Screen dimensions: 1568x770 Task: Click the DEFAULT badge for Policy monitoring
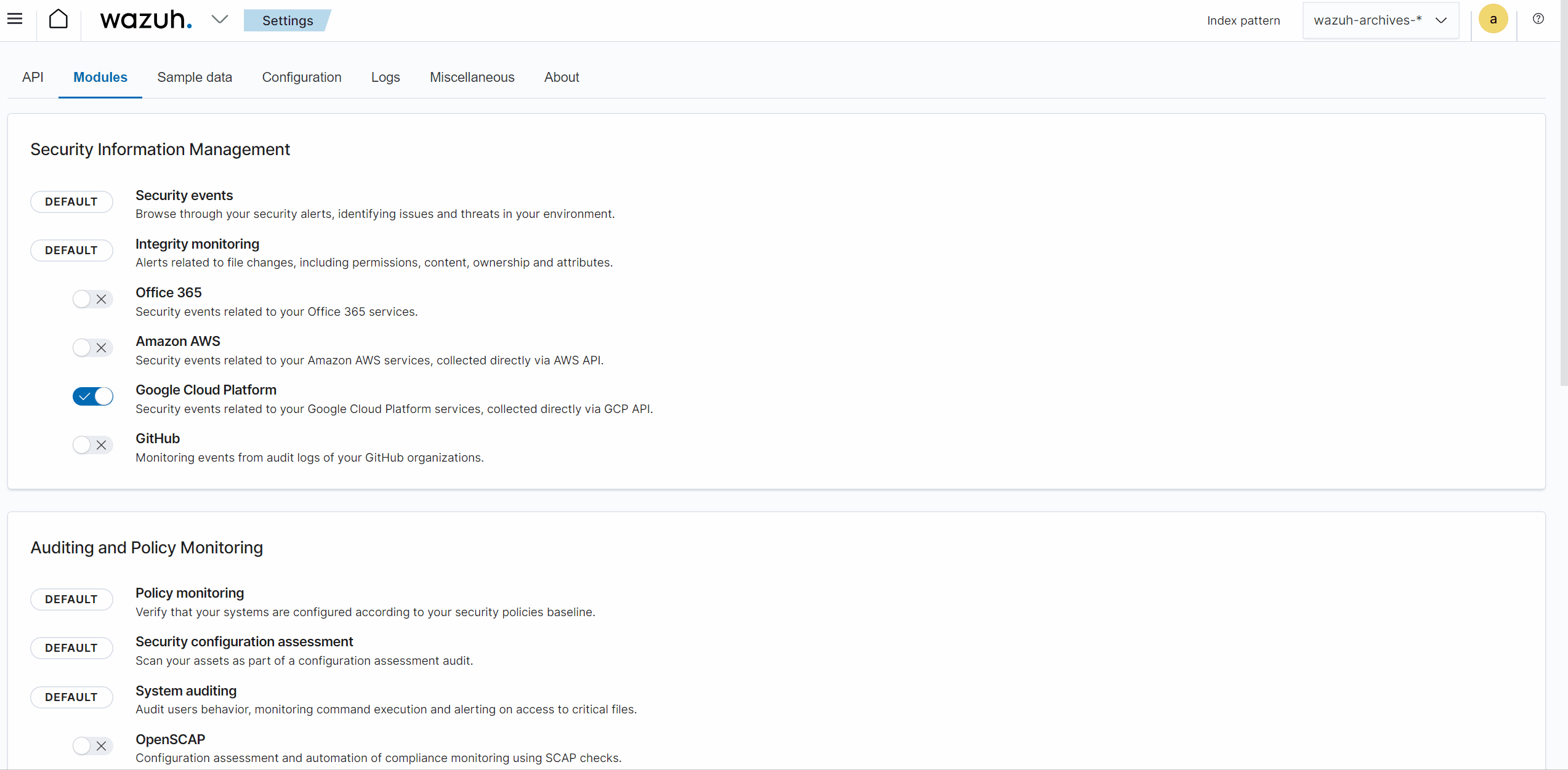click(x=71, y=600)
